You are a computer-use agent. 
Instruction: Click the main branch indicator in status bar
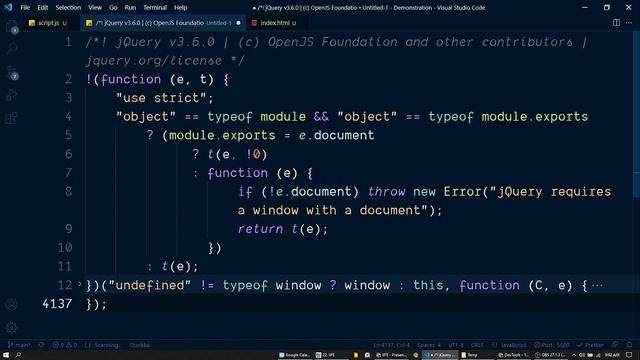20,345
